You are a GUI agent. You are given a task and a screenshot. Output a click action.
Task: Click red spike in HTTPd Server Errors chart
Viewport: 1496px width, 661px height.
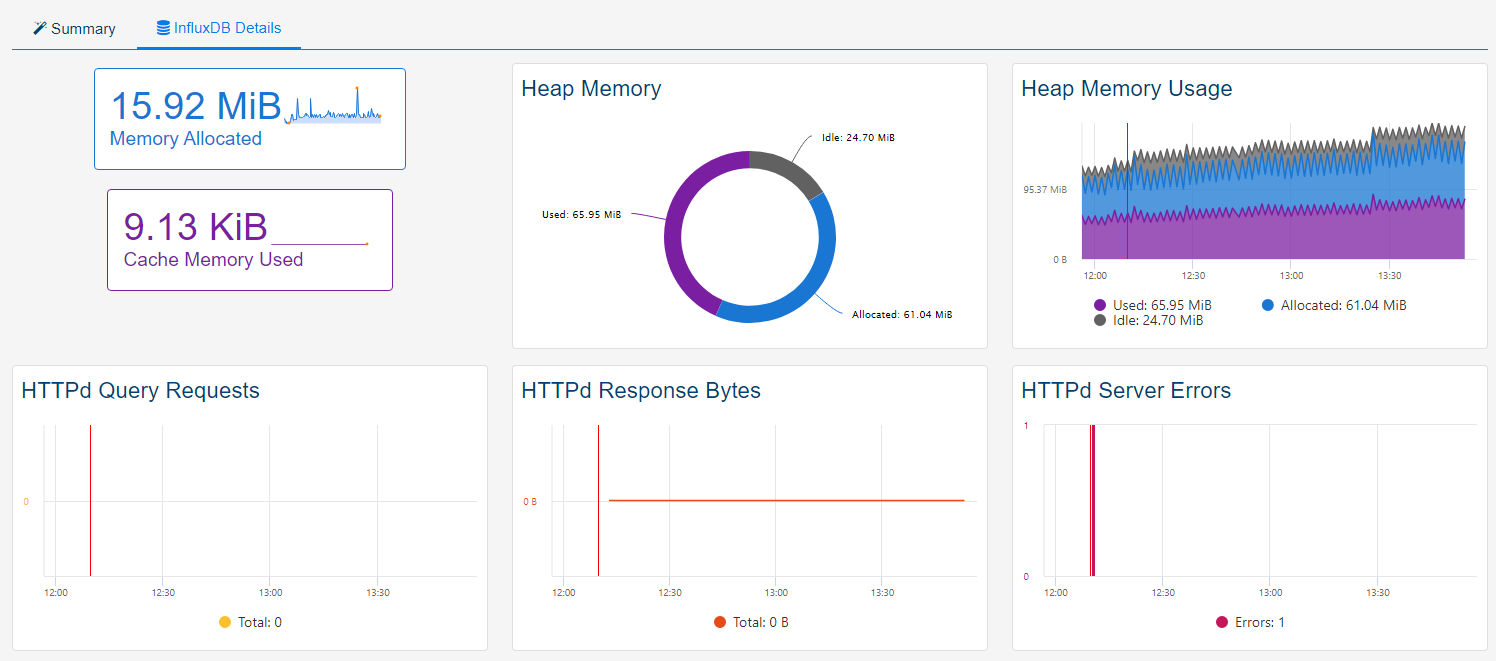[1092, 500]
